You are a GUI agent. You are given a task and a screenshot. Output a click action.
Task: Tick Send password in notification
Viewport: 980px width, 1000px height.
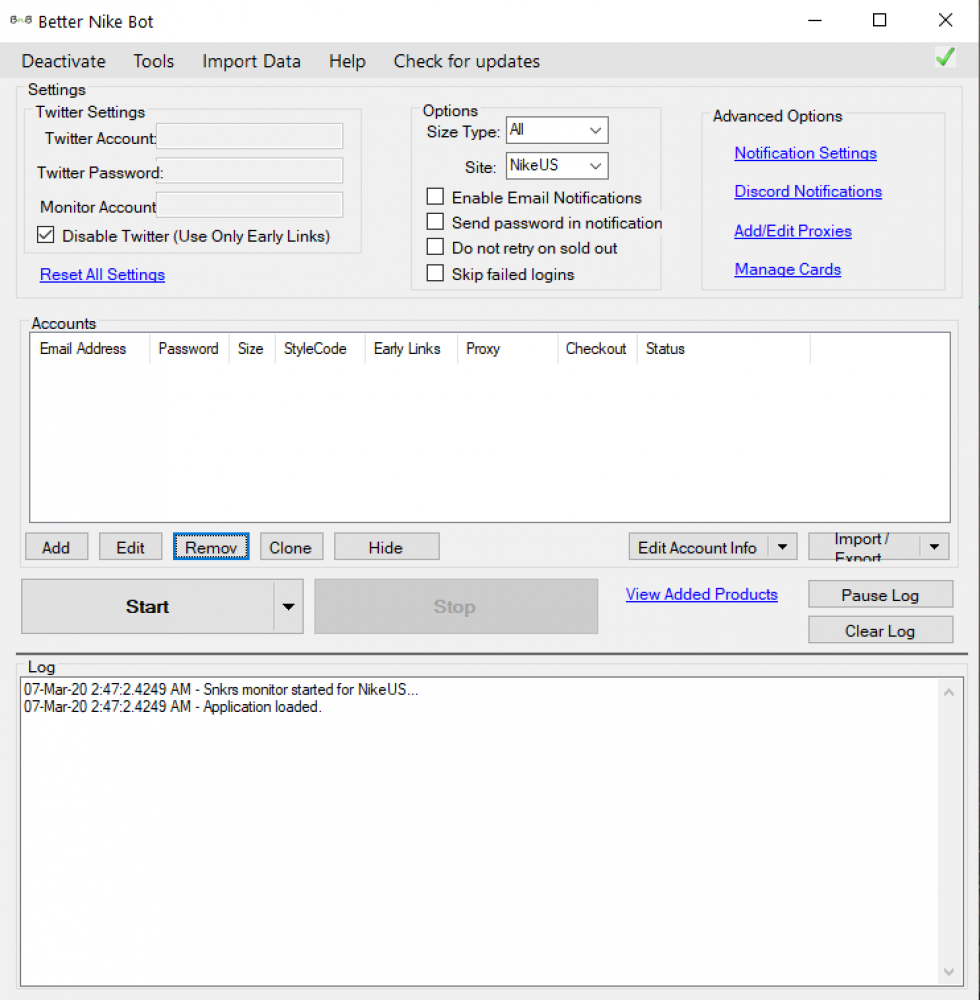pos(435,222)
